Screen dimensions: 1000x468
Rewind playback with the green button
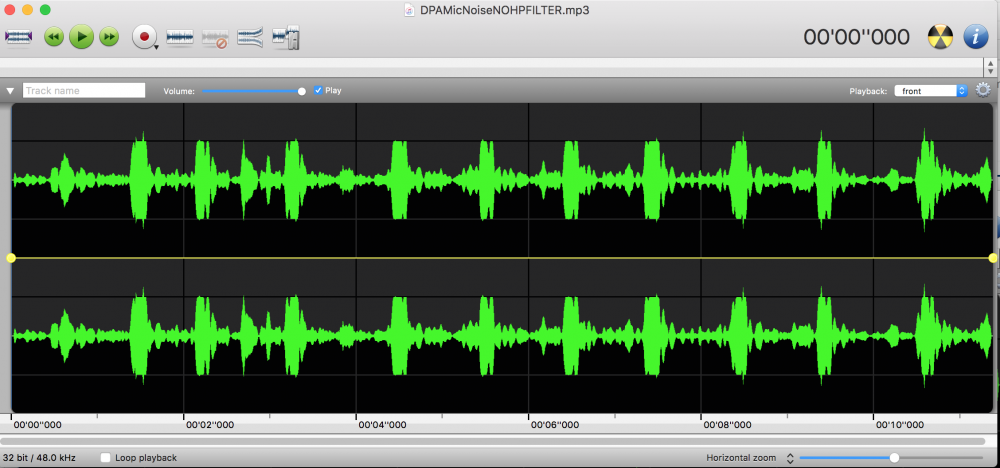54,37
